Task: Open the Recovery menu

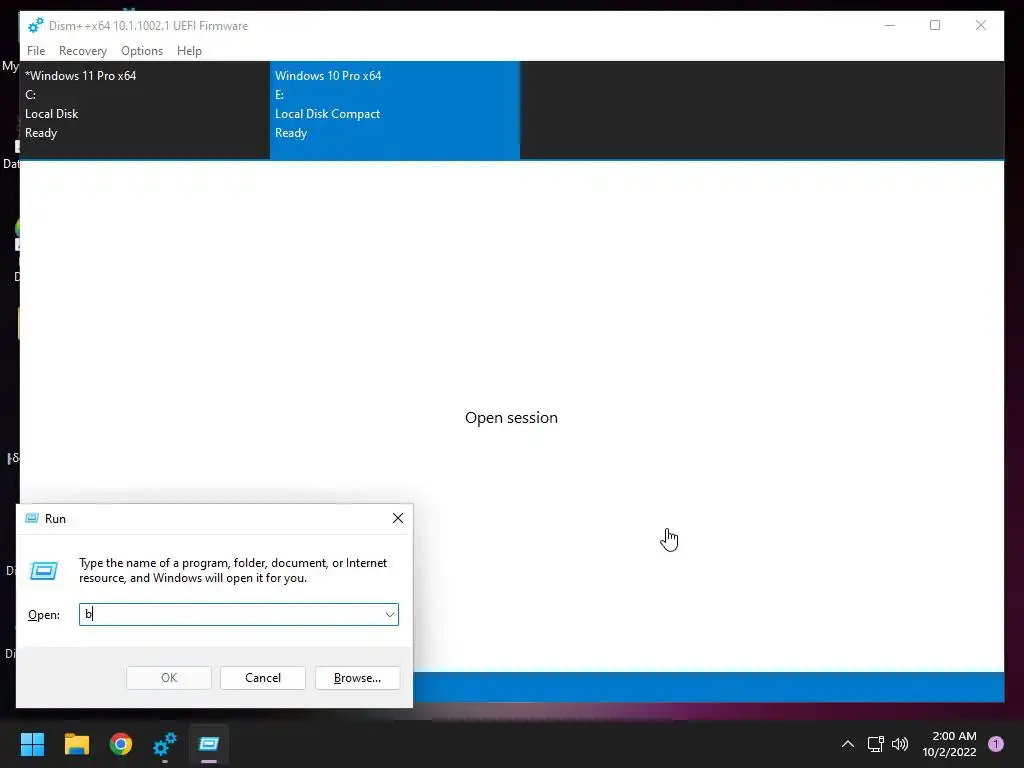Action: [82, 51]
